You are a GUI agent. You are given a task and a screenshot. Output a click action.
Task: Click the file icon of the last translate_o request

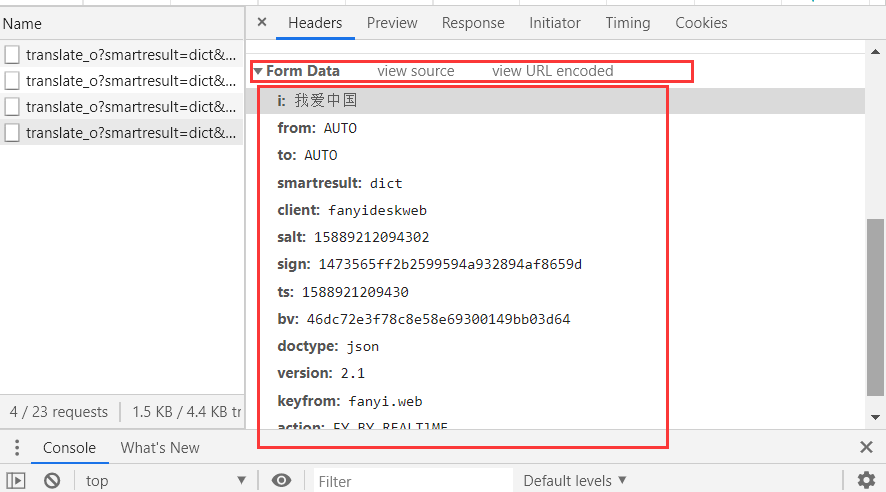pos(12,133)
